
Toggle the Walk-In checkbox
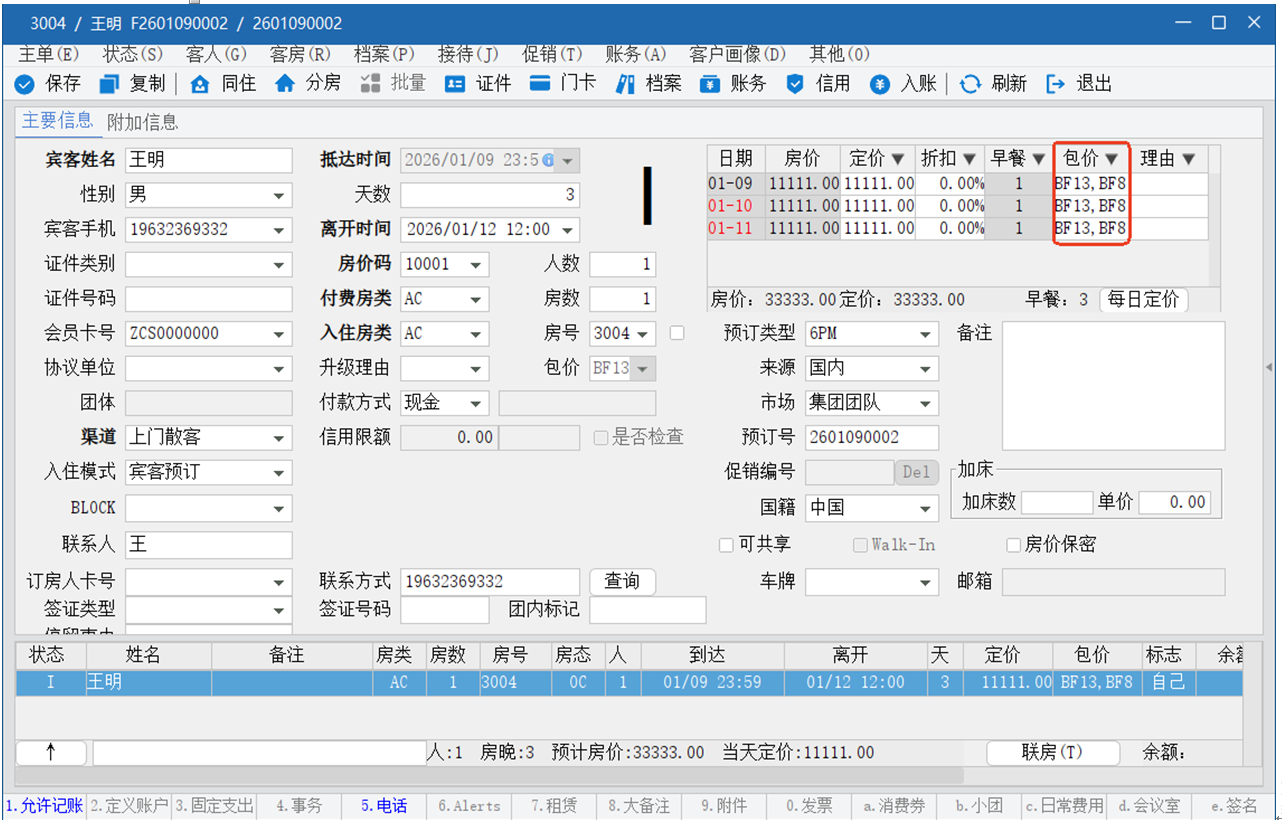pos(860,545)
